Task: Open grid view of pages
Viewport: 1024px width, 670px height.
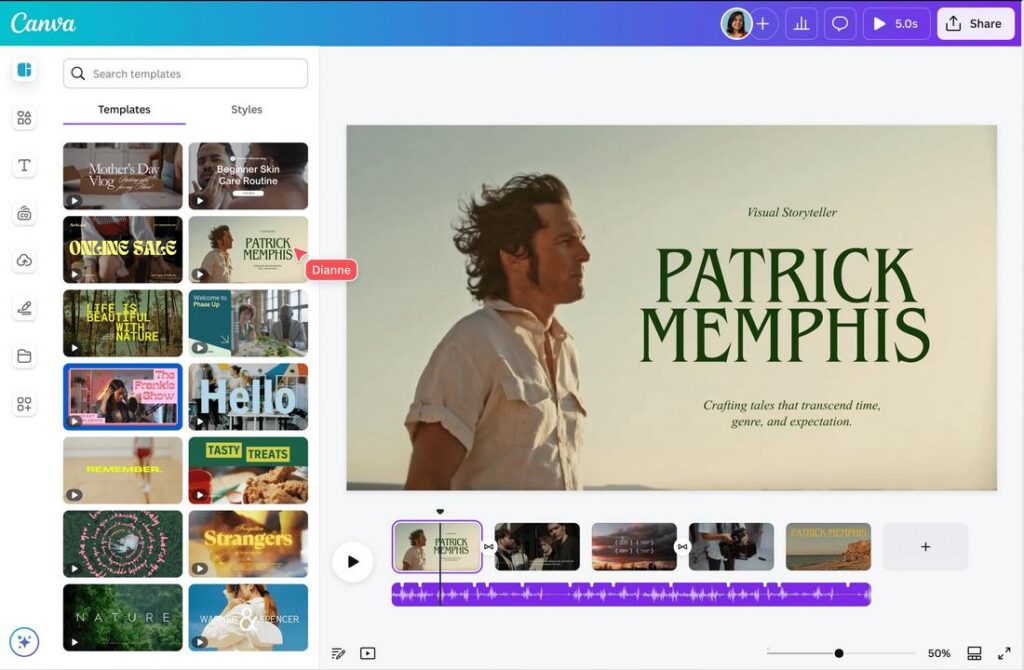Action: tap(974, 652)
